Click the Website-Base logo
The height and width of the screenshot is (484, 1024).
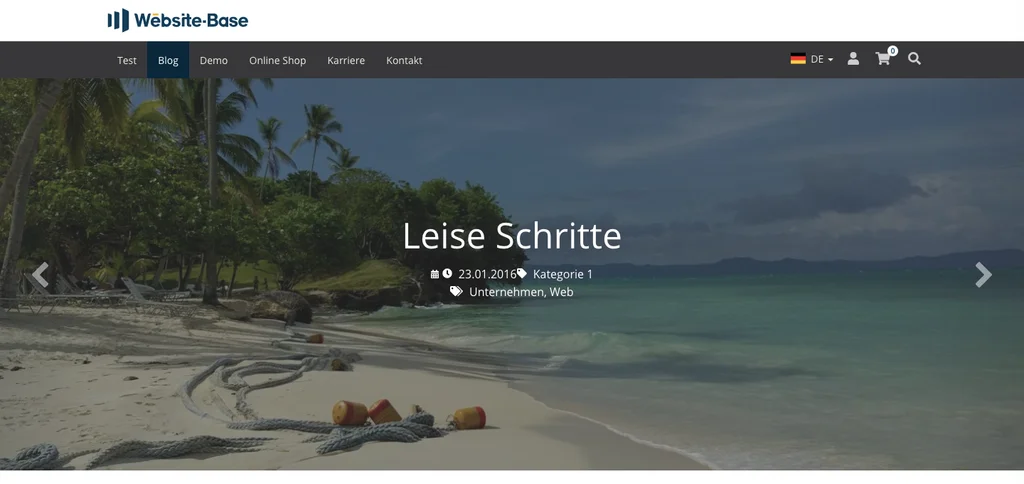click(178, 20)
